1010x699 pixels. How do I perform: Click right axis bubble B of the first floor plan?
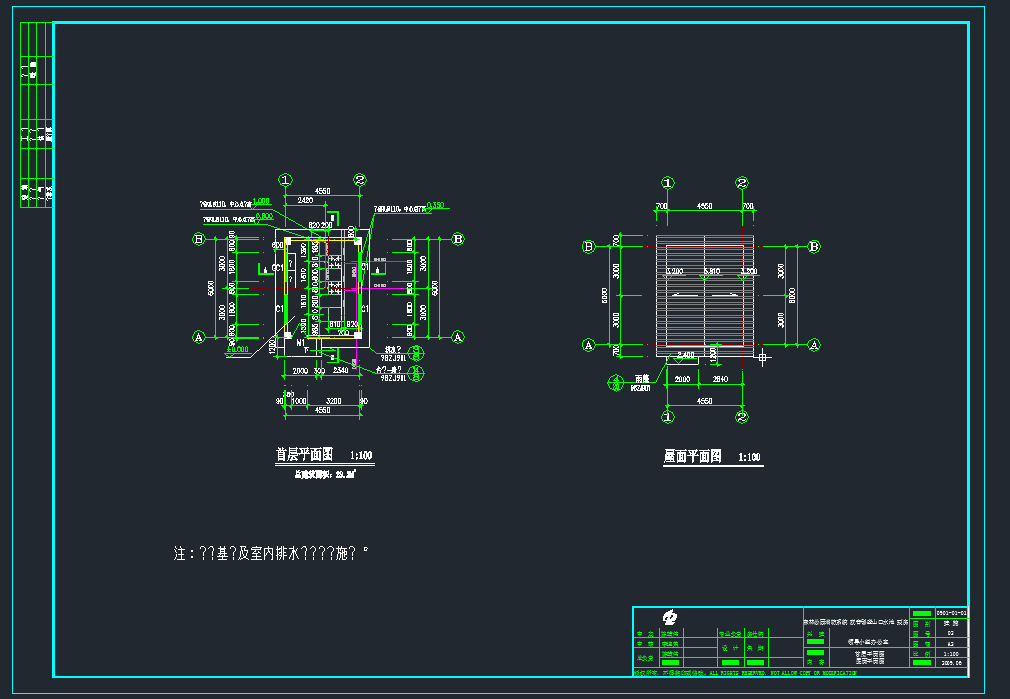point(458,239)
